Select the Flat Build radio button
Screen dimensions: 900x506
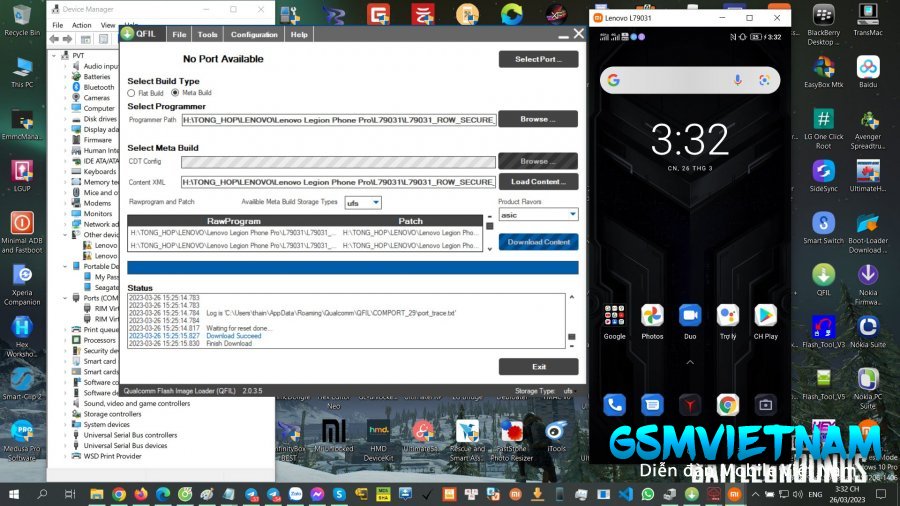pos(131,93)
